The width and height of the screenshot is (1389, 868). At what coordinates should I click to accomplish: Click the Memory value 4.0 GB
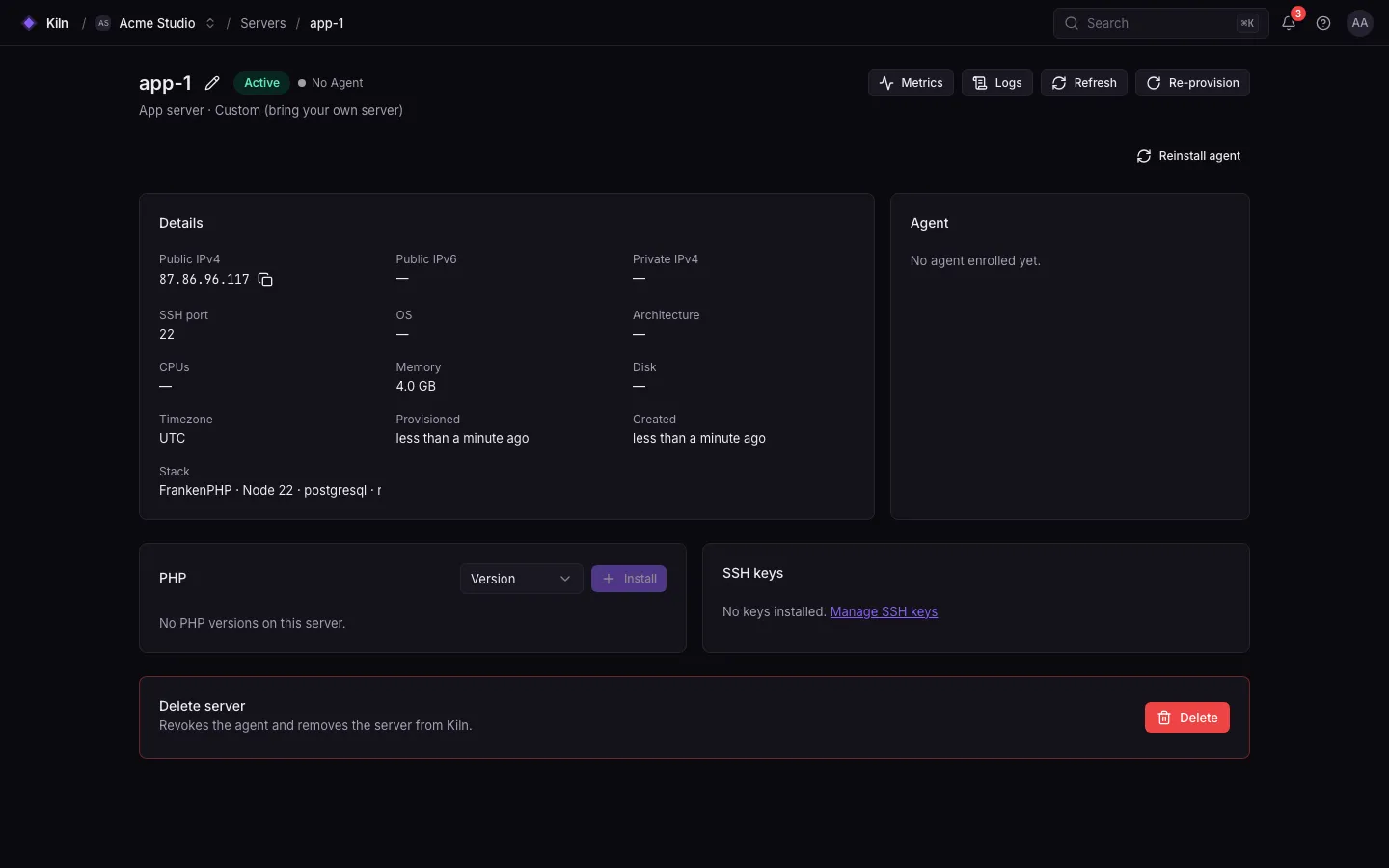[416, 386]
